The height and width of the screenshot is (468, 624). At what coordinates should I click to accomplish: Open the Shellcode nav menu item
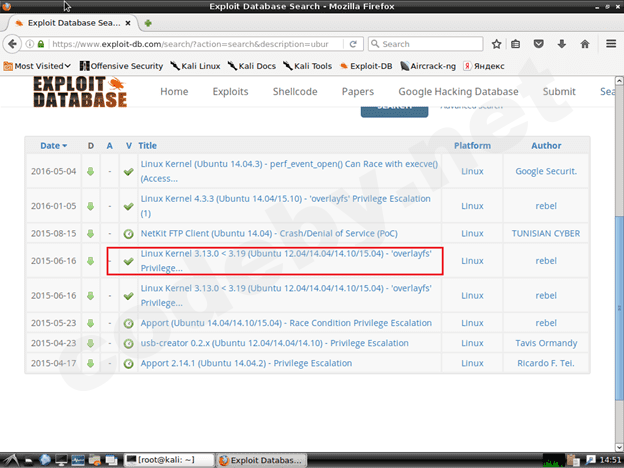[x=297, y=92]
